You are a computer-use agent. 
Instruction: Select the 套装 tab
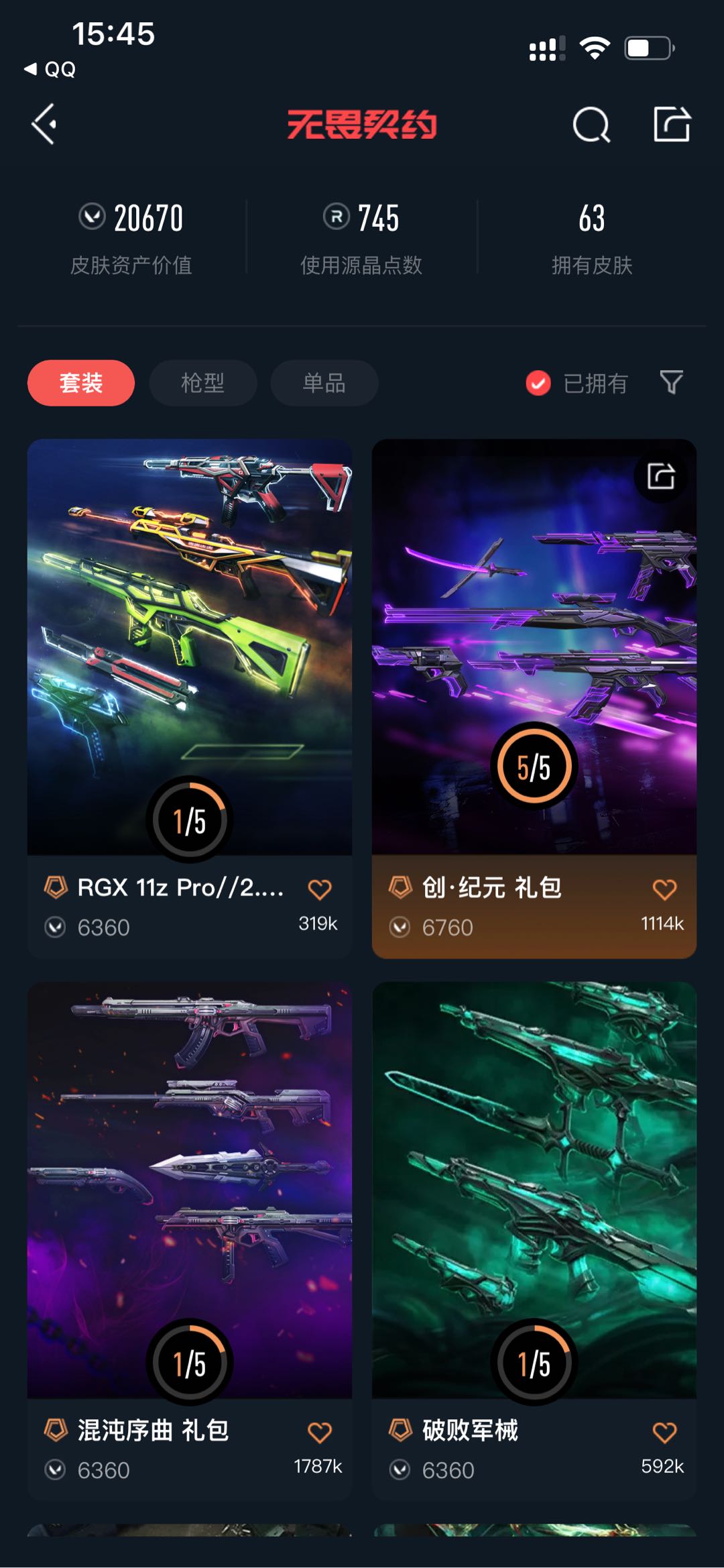coord(81,383)
